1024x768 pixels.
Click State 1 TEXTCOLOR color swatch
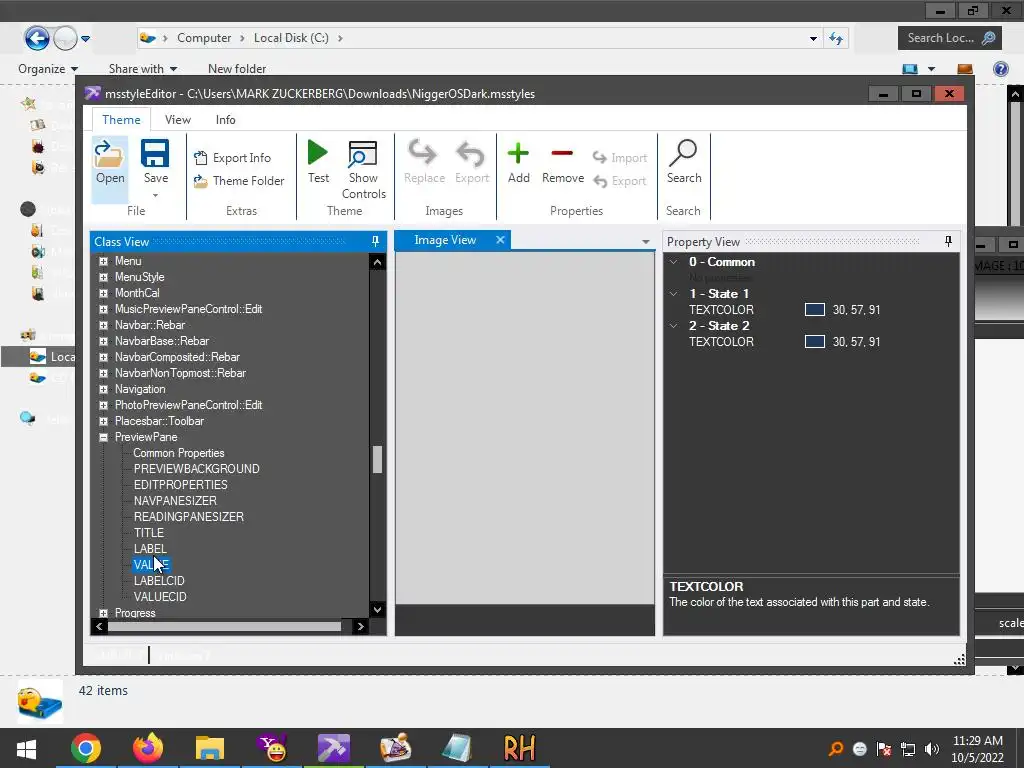[x=815, y=310]
